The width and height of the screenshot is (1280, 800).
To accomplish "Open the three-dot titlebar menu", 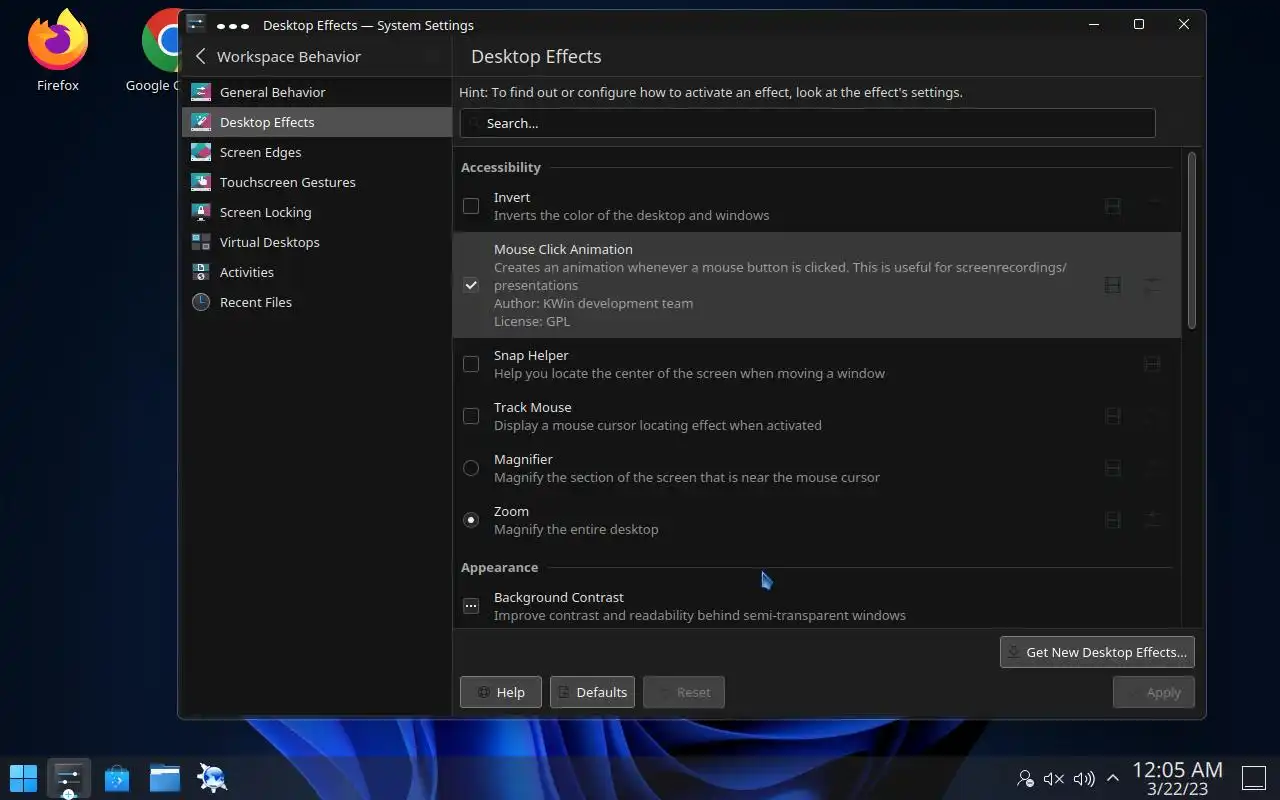I will (233, 25).
